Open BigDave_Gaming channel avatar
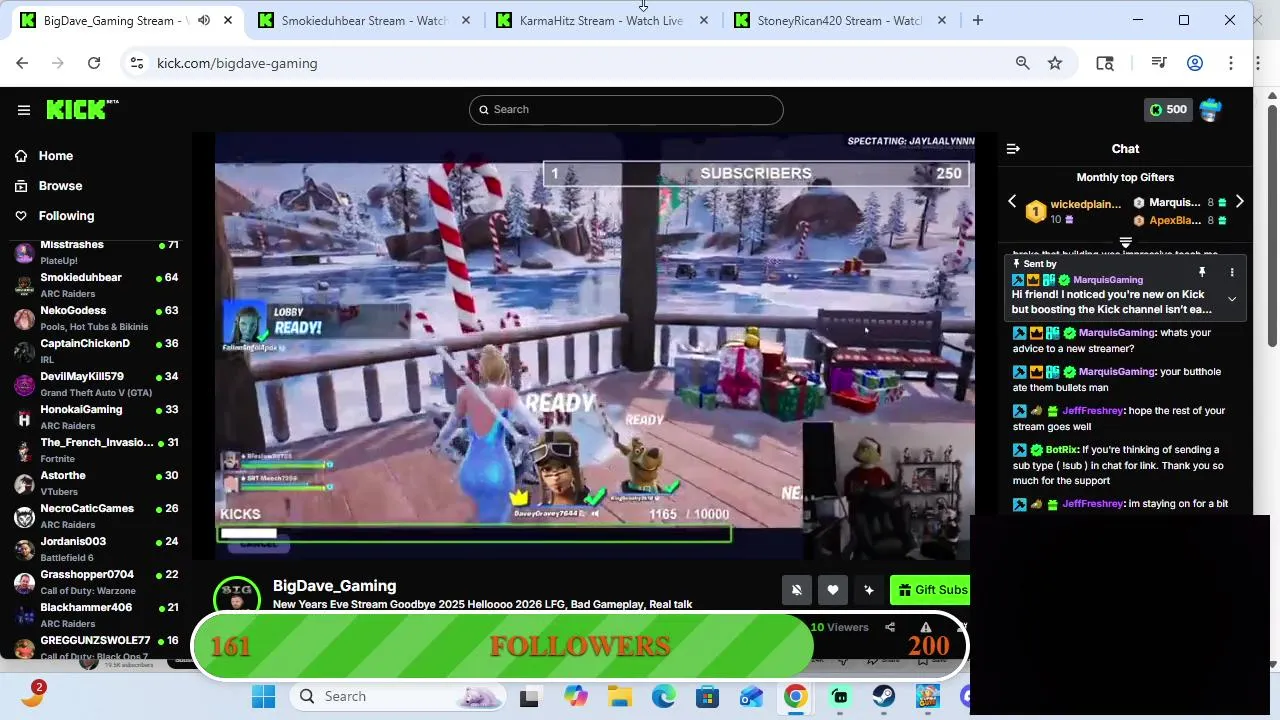Viewport: 1280px width, 720px height. [x=238, y=597]
